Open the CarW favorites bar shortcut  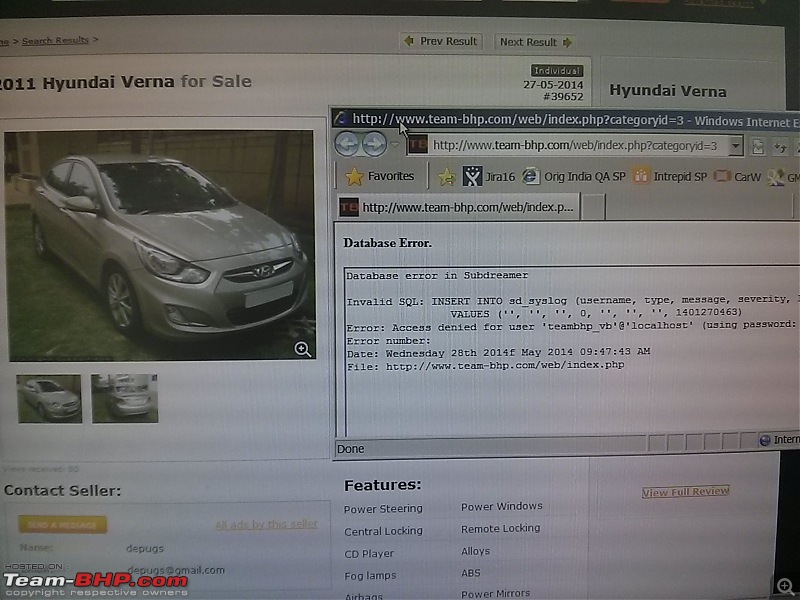[737, 177]
